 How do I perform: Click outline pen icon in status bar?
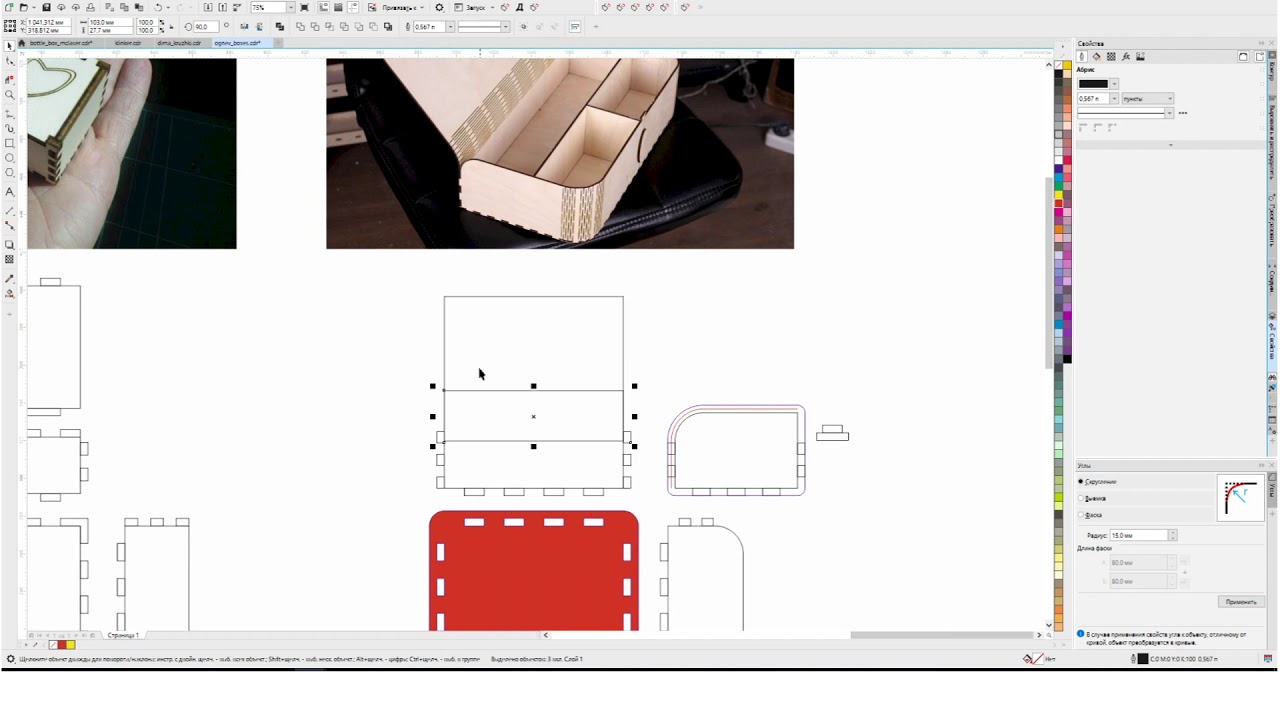(1135, 659)
